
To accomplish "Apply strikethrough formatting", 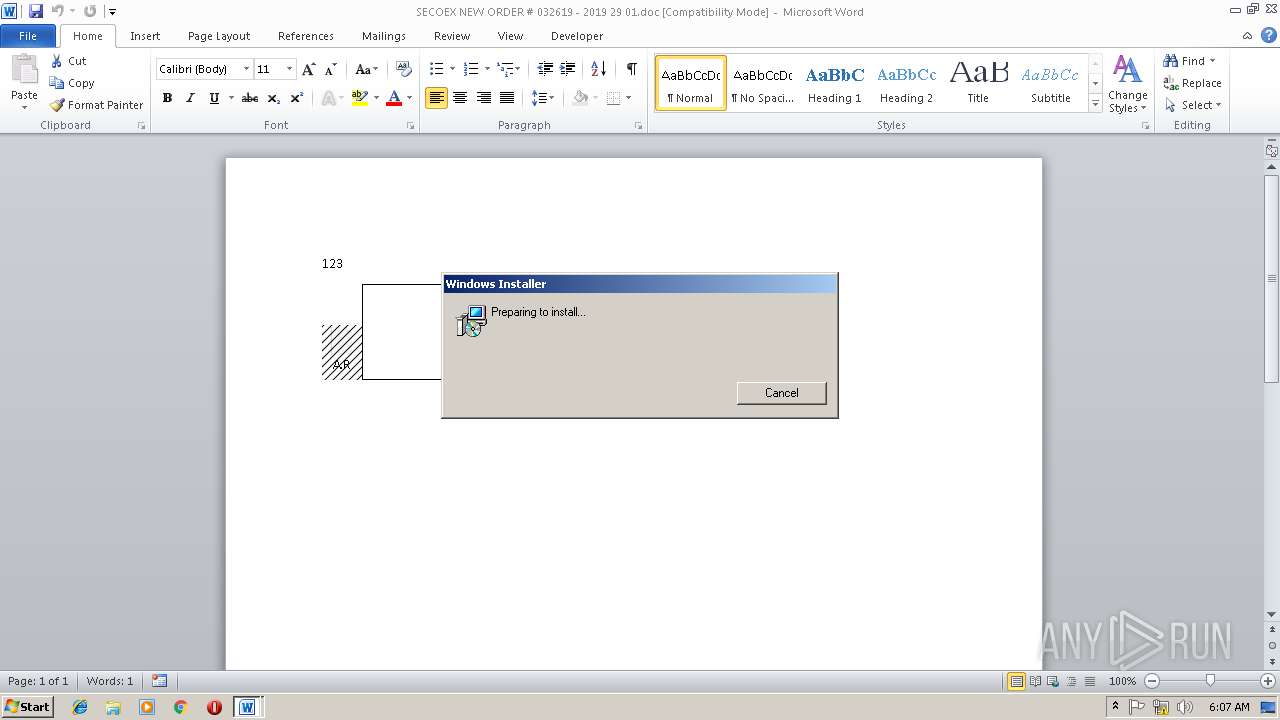I will (x=250, y=98).
